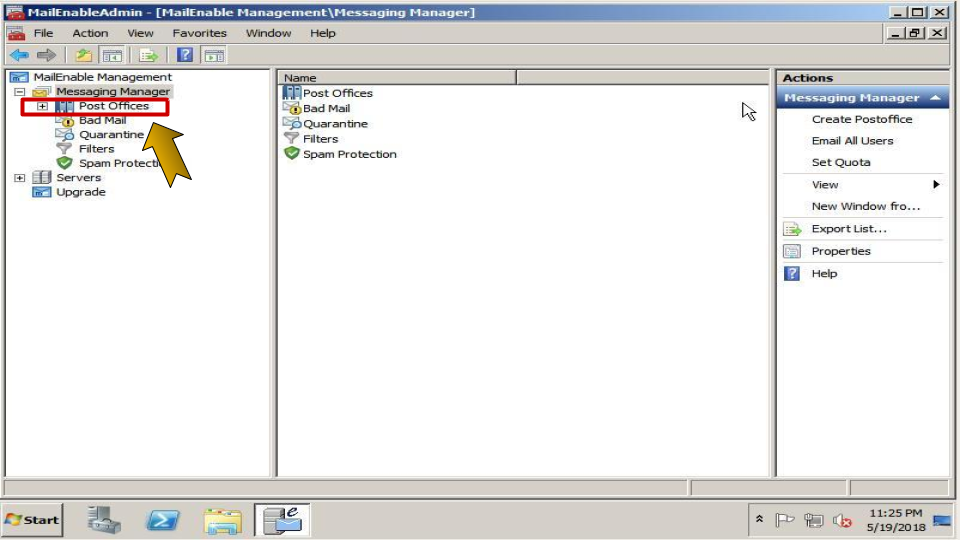Click the Filters funnel icon in the tree
Screen dimensions: 960x540
click(x=64, y=149)
